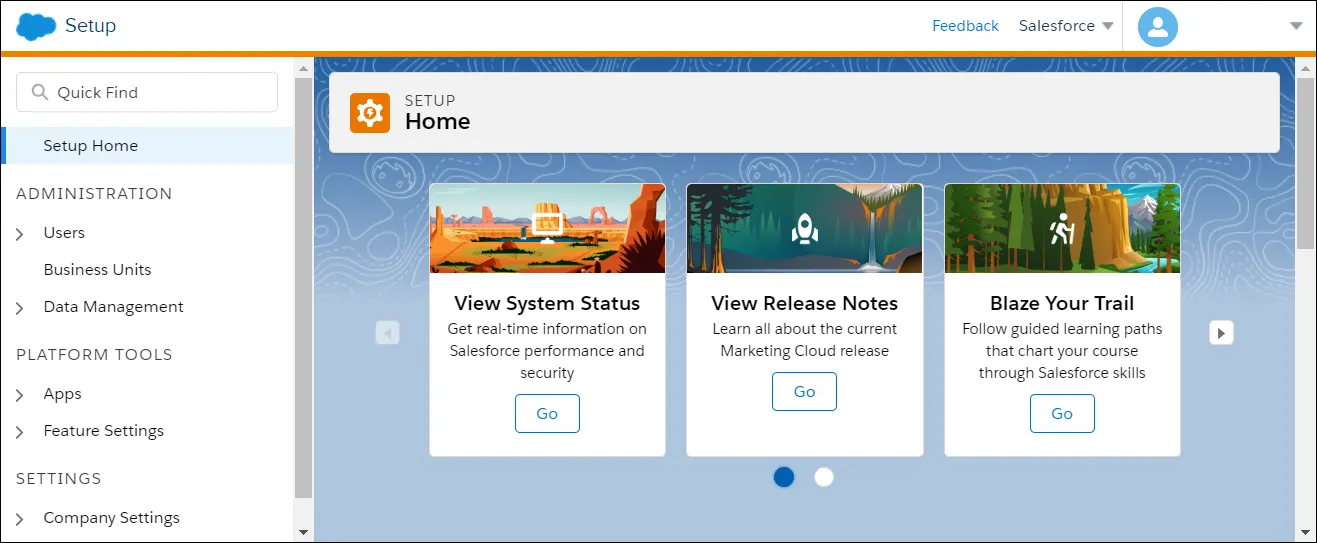Expand the Apps section chevron
Image resolution: width=1317 pixels, height=543 pixels.
pyautogui.click(x=20, y=395)
